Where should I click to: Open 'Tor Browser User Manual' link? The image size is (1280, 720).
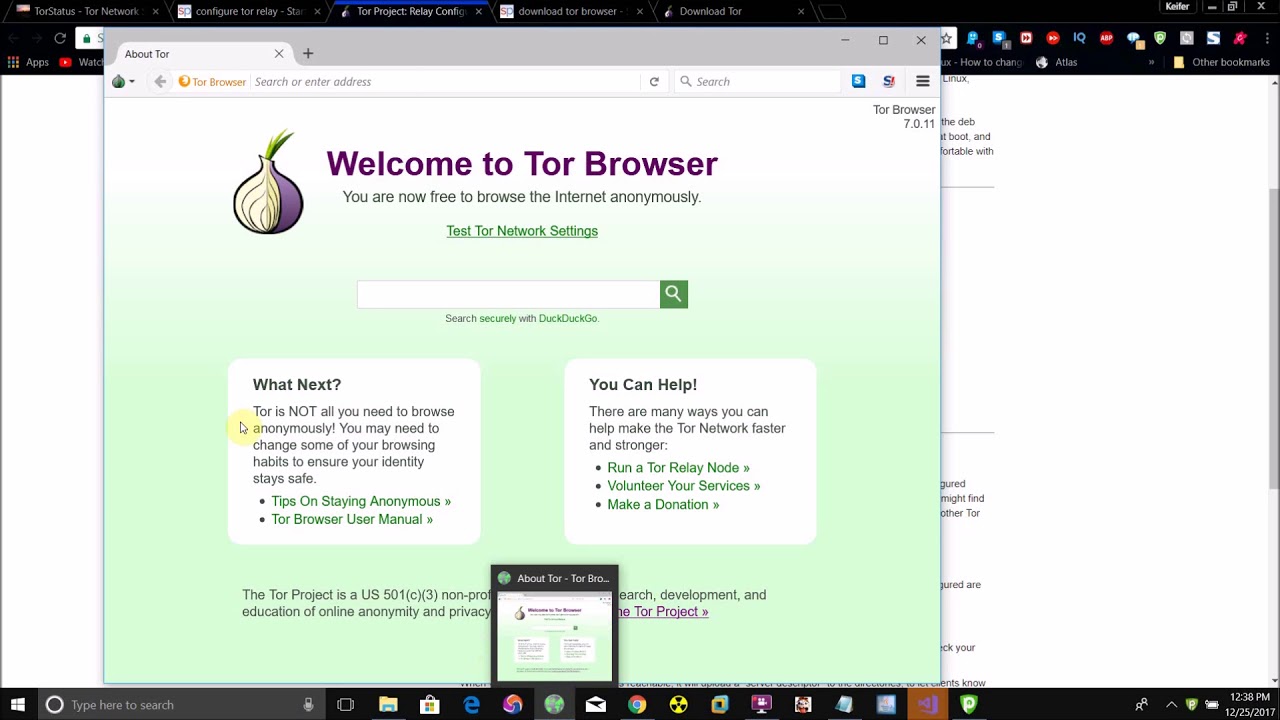(x=352, y=519)
